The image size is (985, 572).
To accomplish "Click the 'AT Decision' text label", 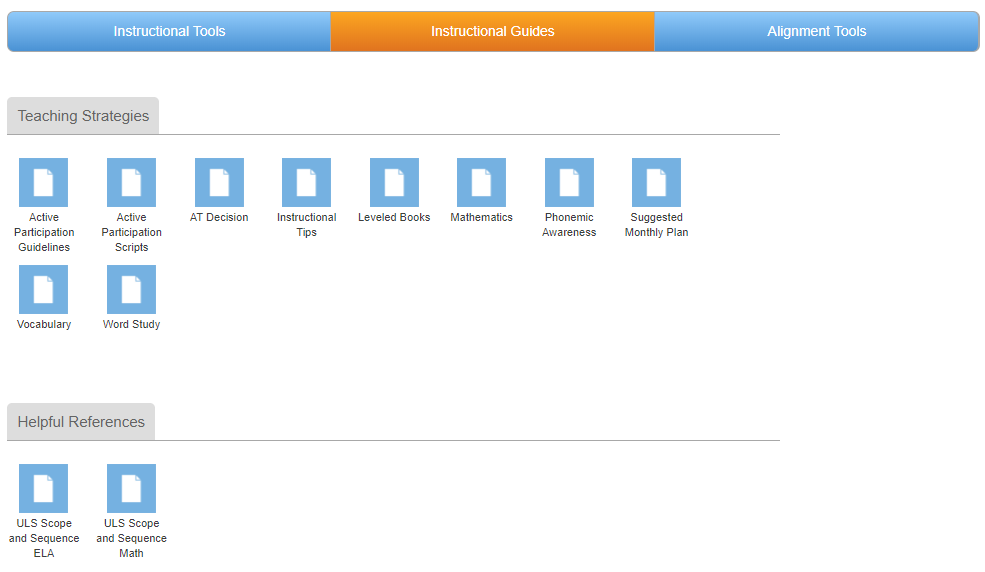I will 219,217.
